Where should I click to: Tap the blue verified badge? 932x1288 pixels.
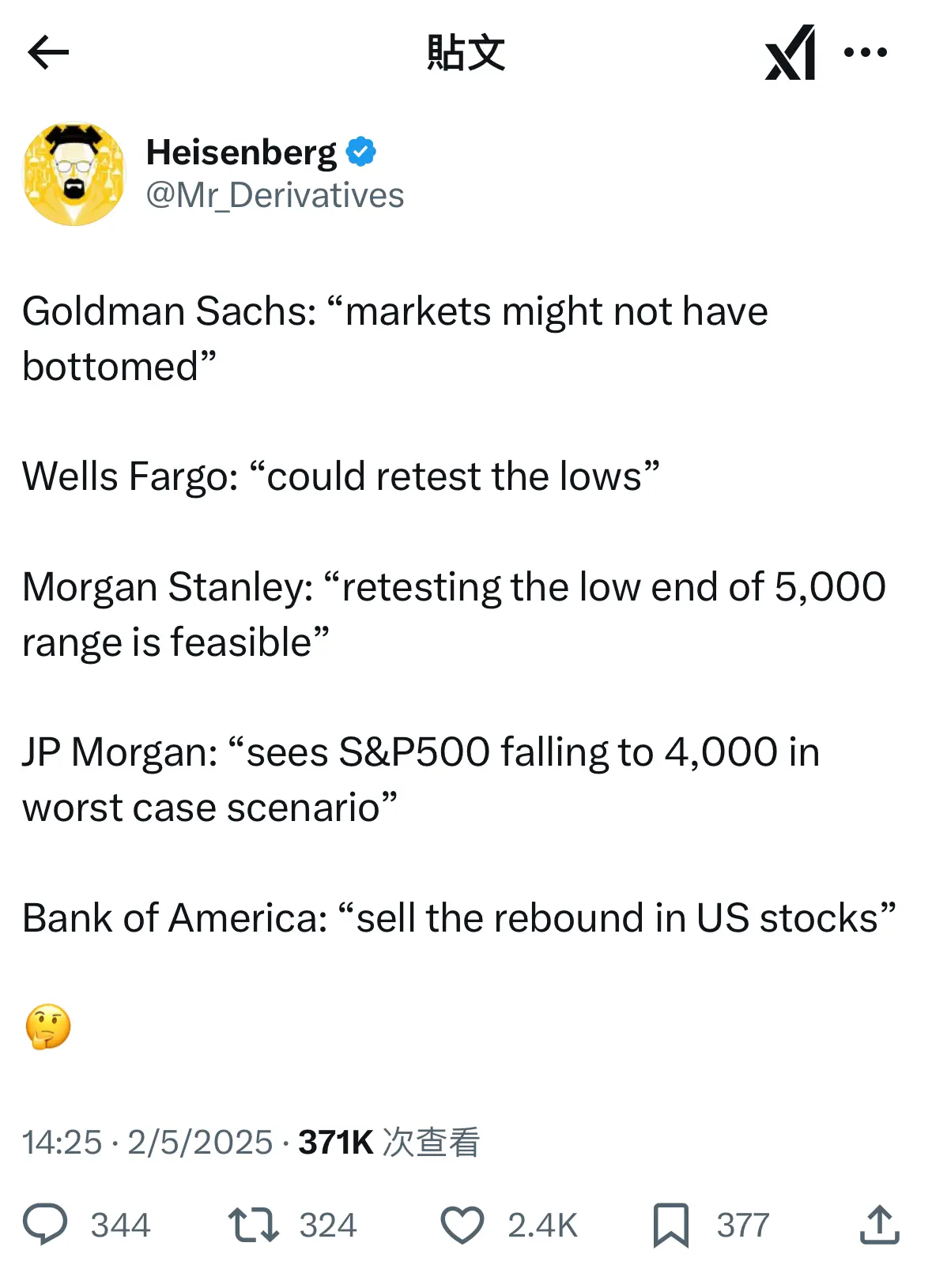coord(361,152)
